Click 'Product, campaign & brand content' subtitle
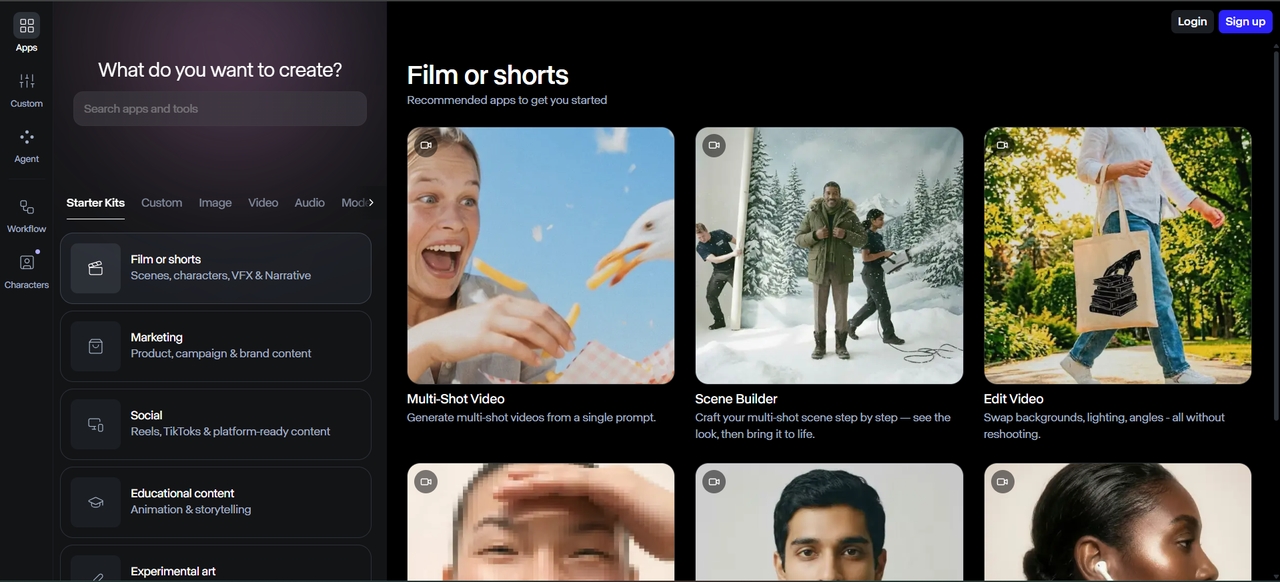 [x=221, y=354]
